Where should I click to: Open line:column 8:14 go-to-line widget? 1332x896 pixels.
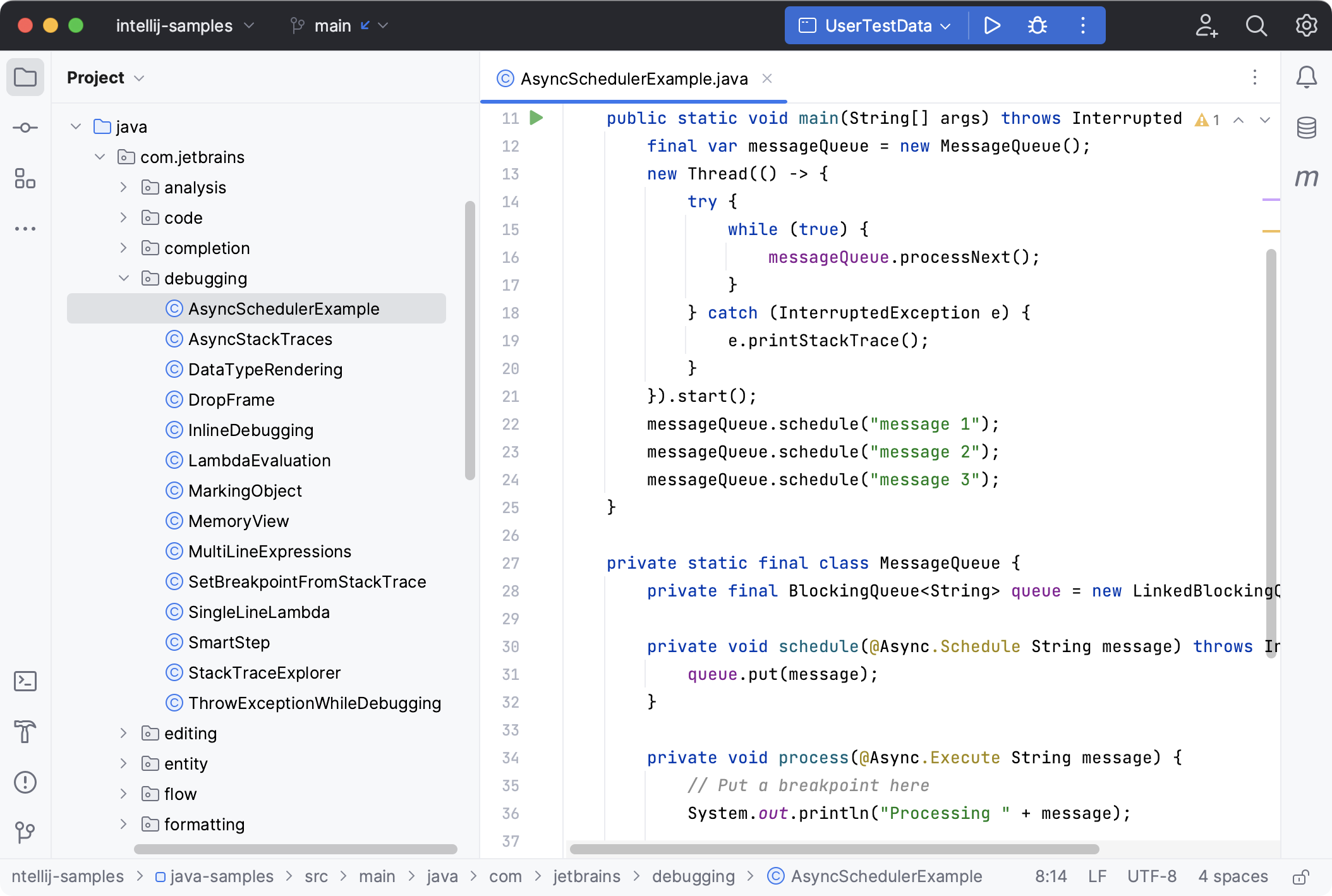point(1051,876)
